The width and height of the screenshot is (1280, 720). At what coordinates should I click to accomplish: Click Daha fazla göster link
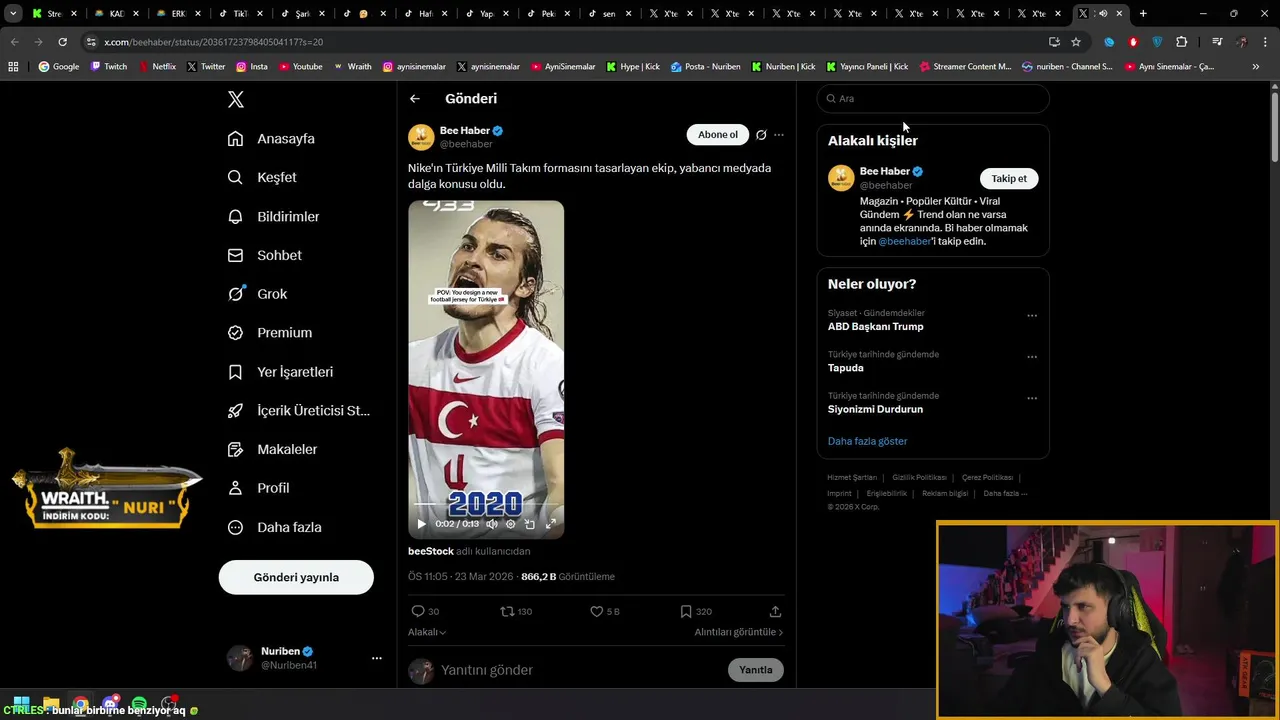[867, 441]
